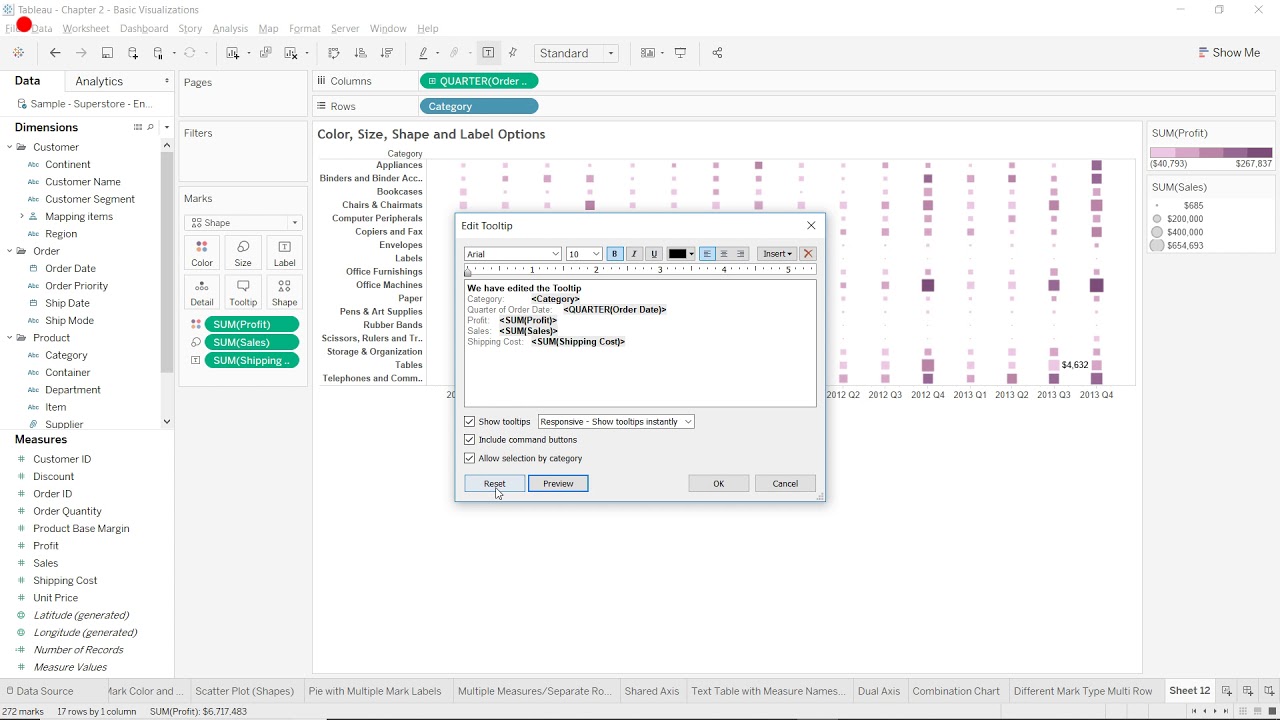Open the font size 10 dropdown
This screenshot has height=720, width=1280.
tap(584, 254)
